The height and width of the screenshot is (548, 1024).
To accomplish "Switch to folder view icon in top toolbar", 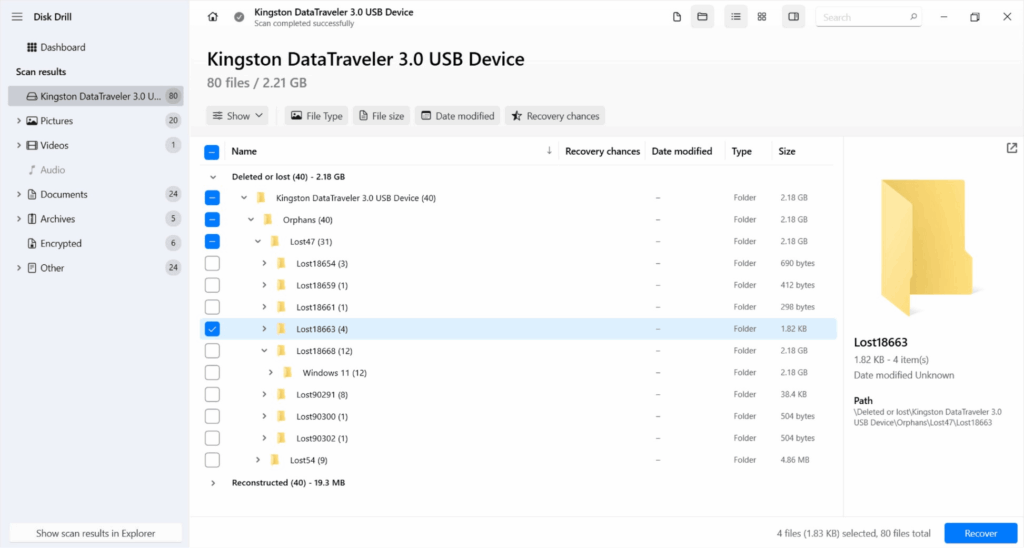I will (703, 17).
